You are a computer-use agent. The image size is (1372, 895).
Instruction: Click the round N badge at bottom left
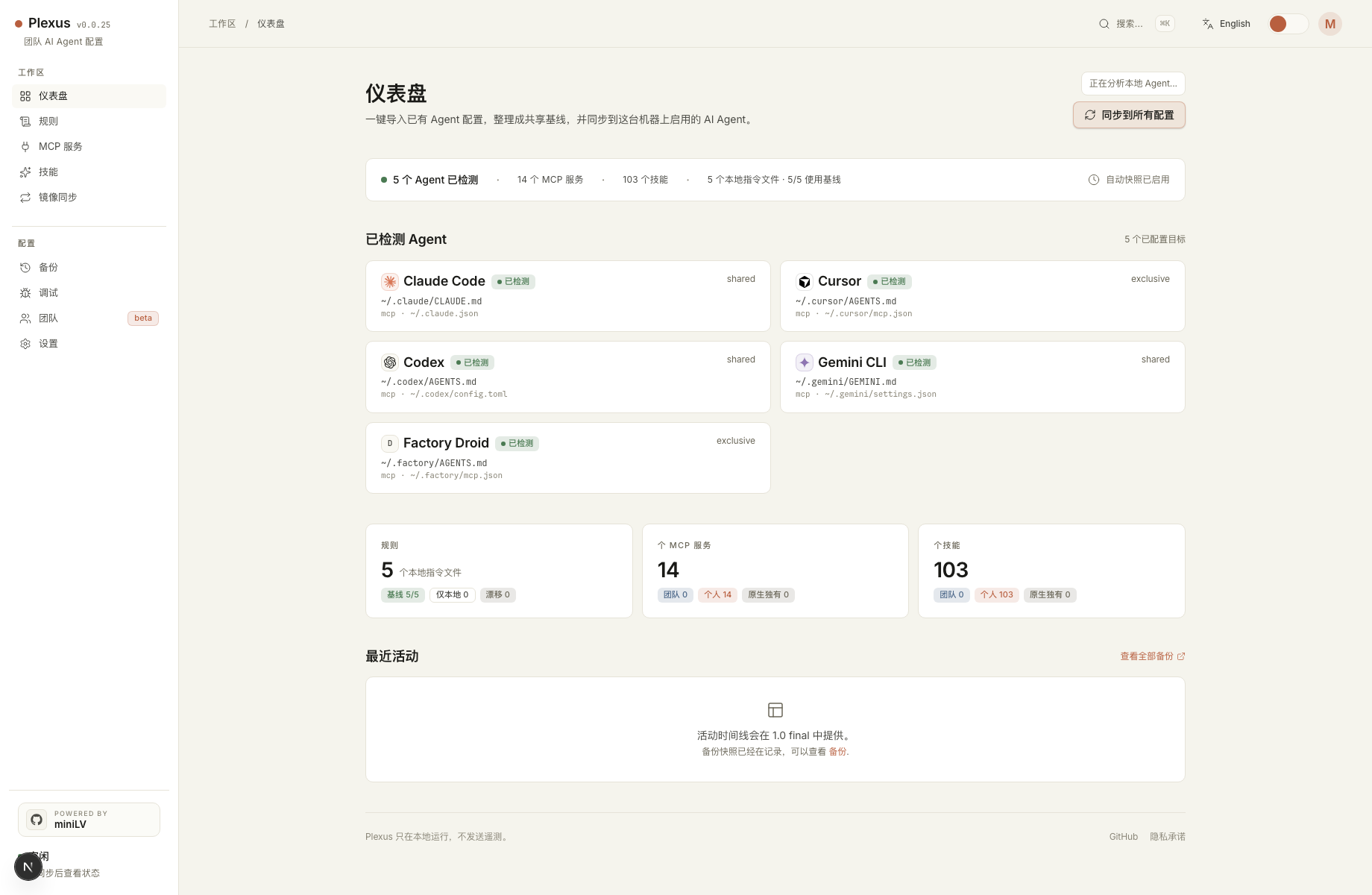[28, 867]
